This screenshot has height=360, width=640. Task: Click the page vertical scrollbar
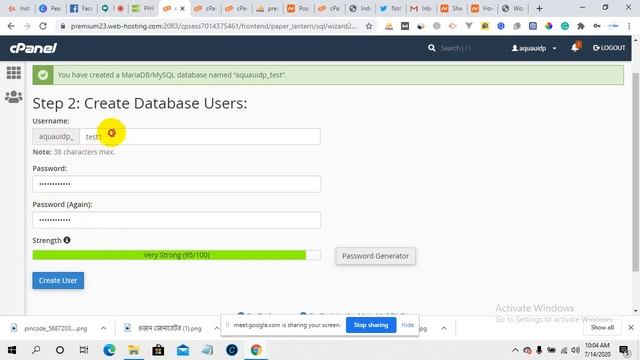point(636,171)
